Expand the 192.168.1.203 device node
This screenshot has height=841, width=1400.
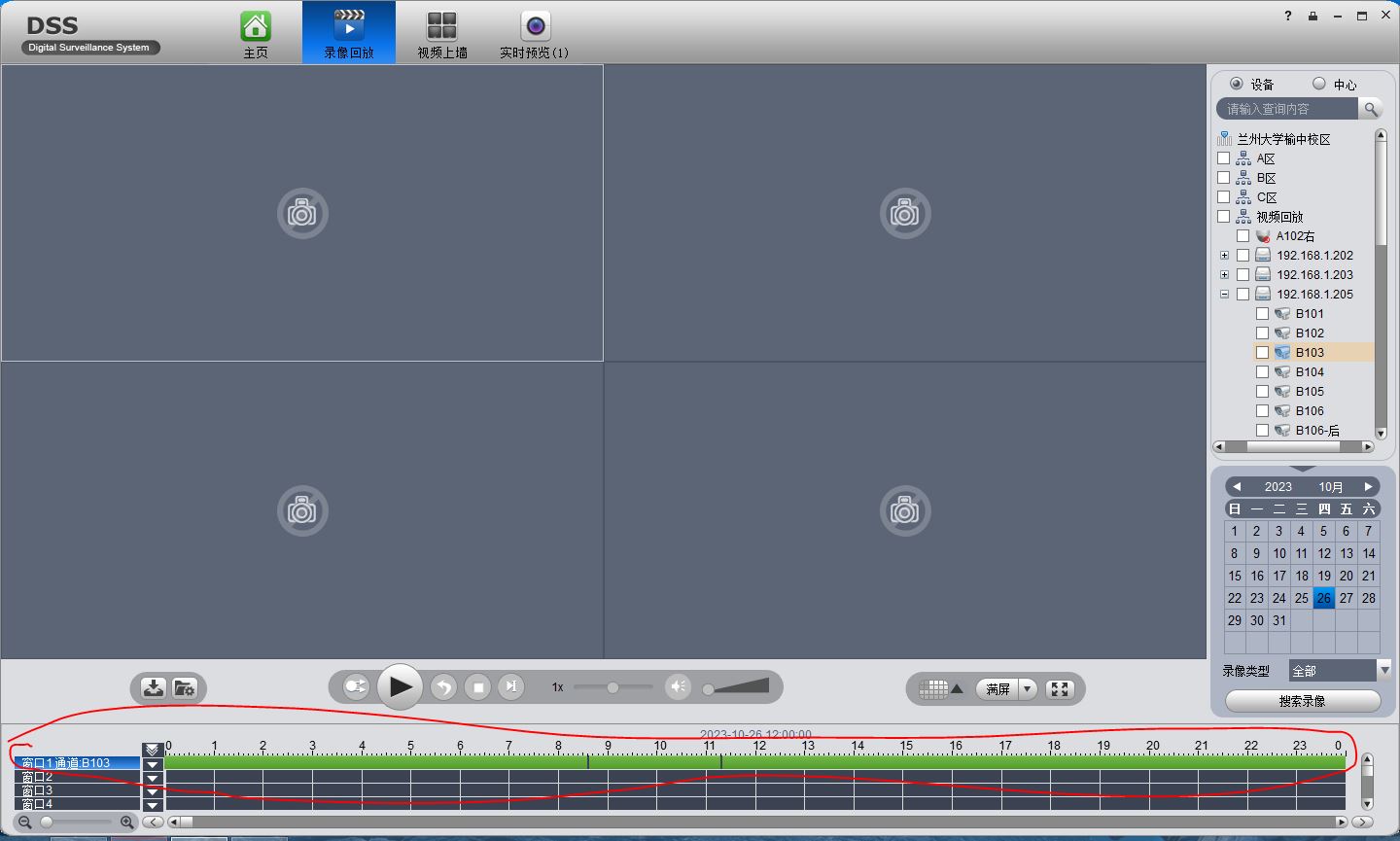[1225, 275]
